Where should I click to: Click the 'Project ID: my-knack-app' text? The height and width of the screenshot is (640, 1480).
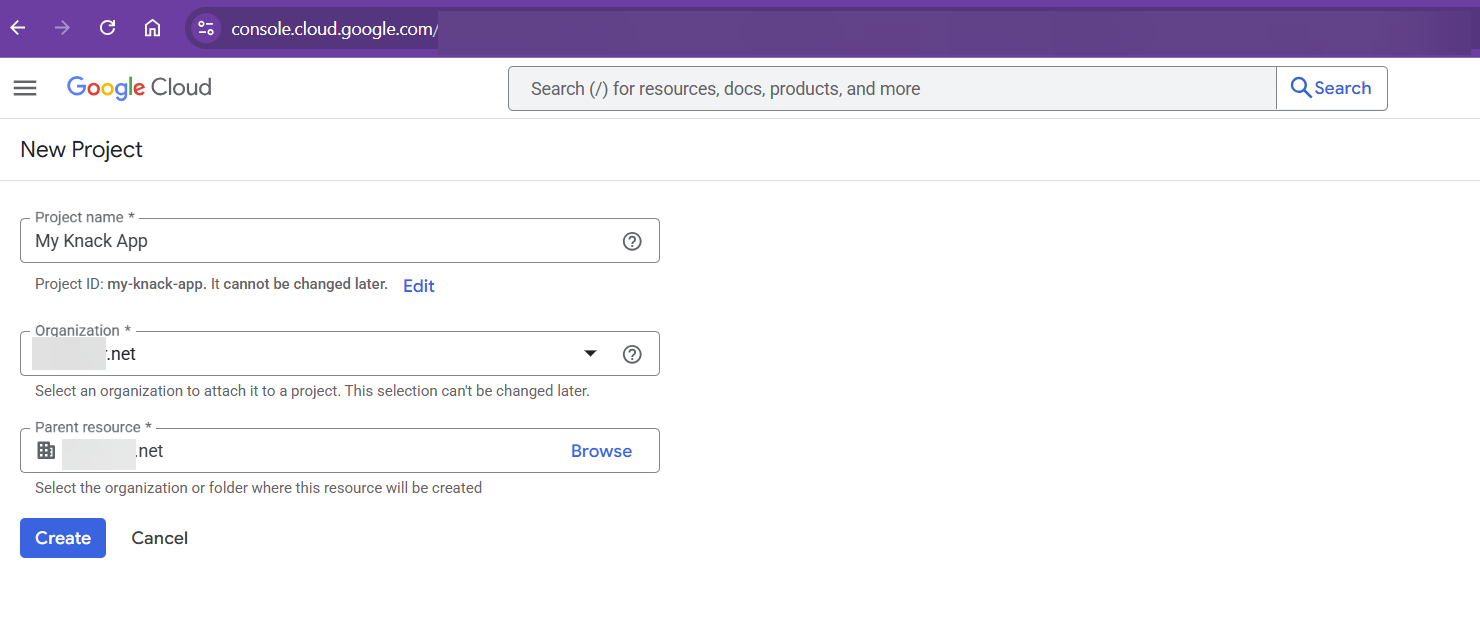tap(120, 284)
